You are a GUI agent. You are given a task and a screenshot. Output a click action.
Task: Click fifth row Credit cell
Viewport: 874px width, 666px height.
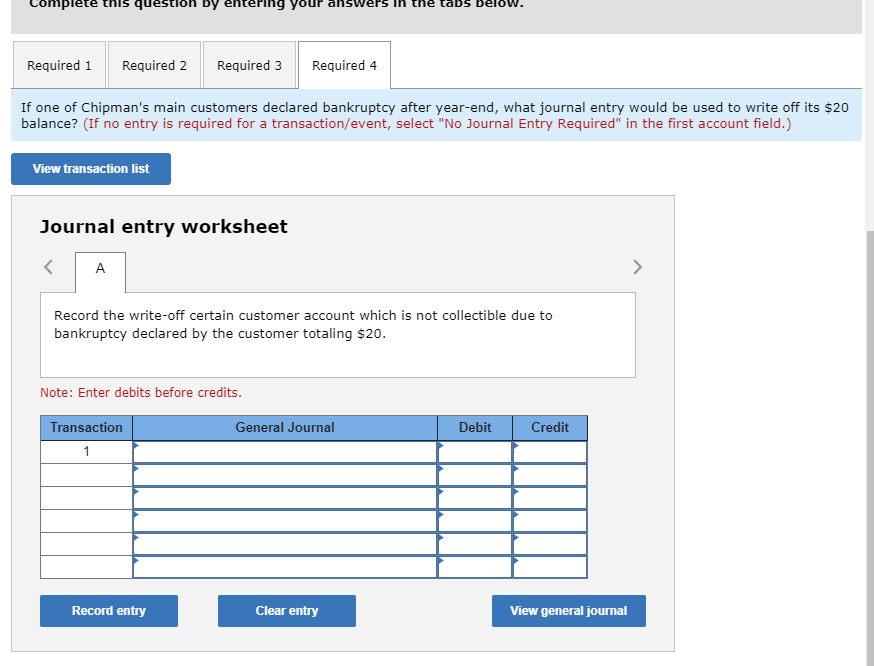click(550, 544)
